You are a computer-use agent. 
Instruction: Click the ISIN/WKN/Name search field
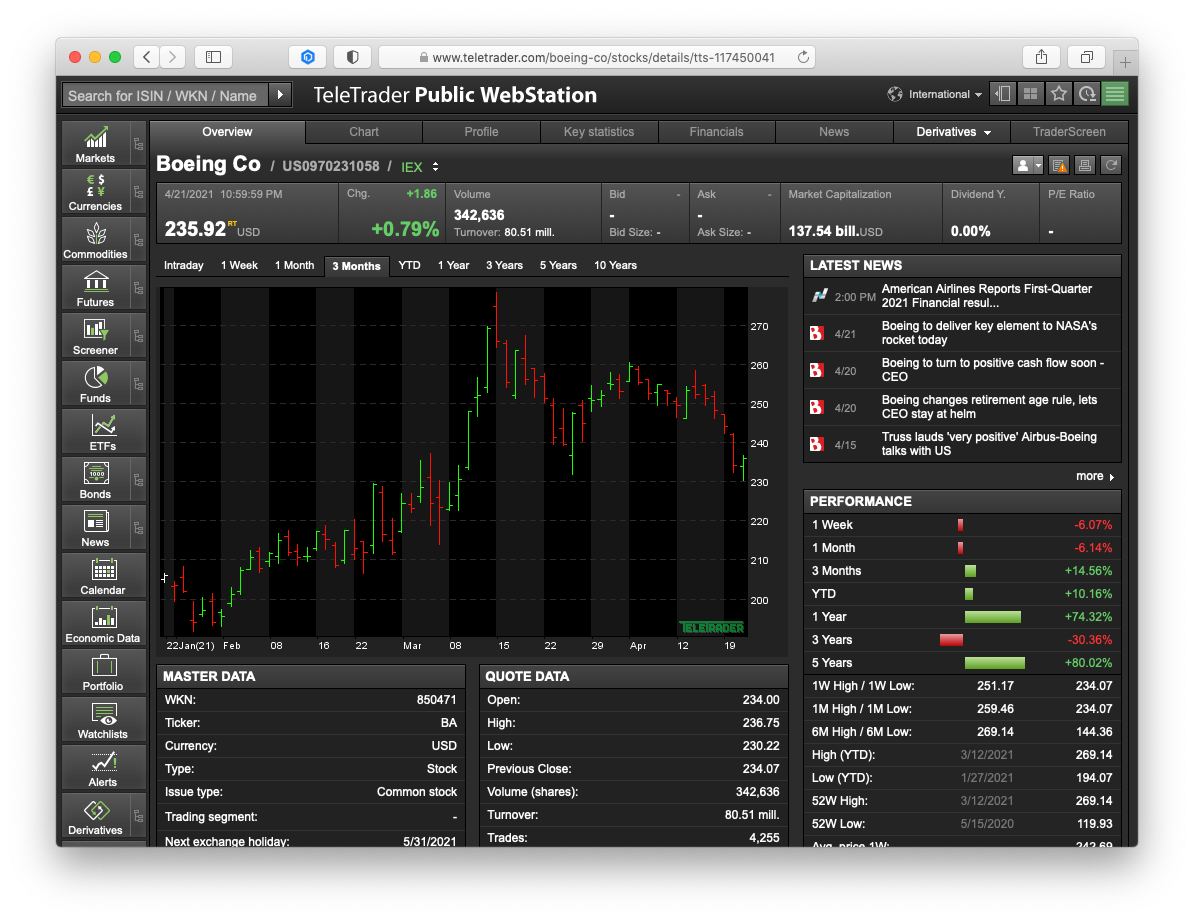(x=165, y=95)
